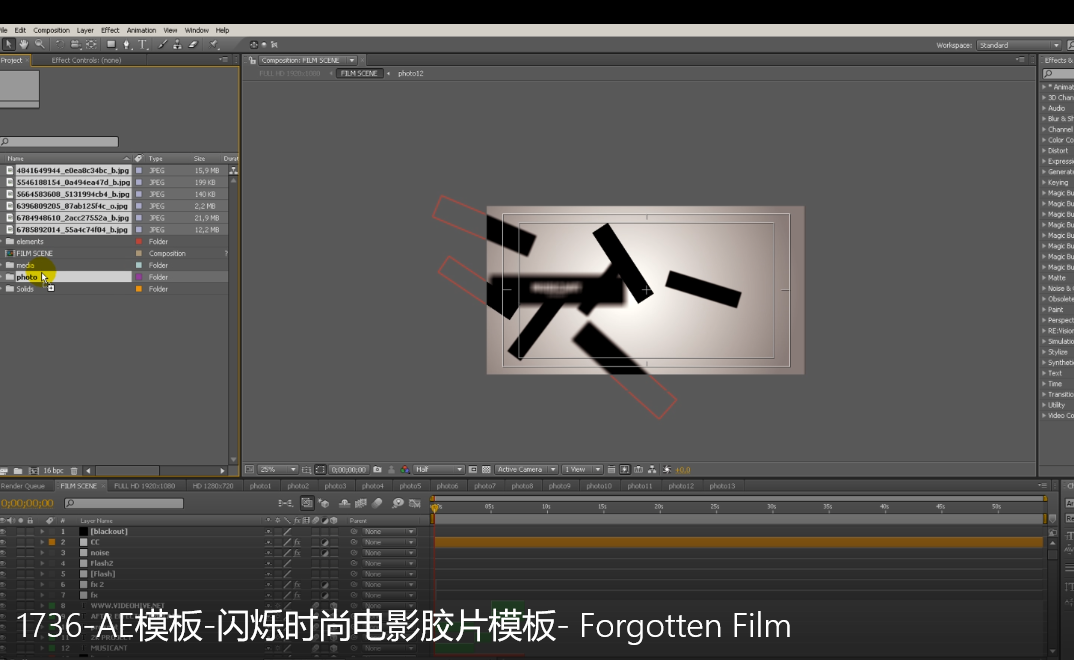Image resolution: width=1074 pixels, height=660 pixels.
Task: Select the Rectangle shape tool
Action: pyautogui.click(x=111, y=45)
